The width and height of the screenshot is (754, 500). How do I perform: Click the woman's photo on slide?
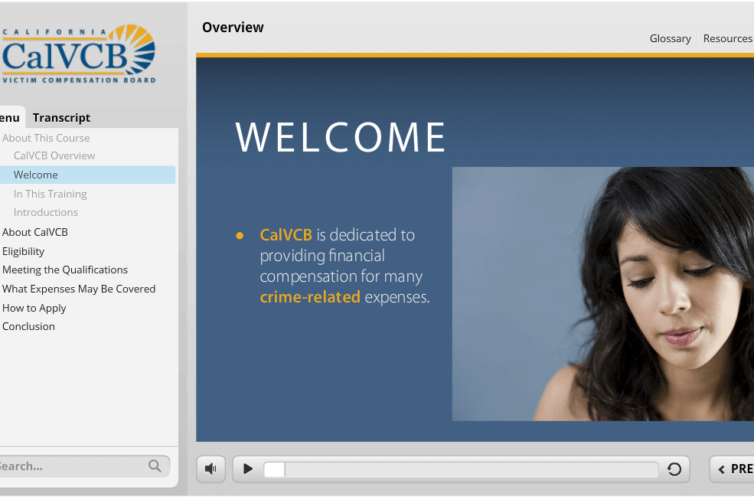[x=603, y=294]
